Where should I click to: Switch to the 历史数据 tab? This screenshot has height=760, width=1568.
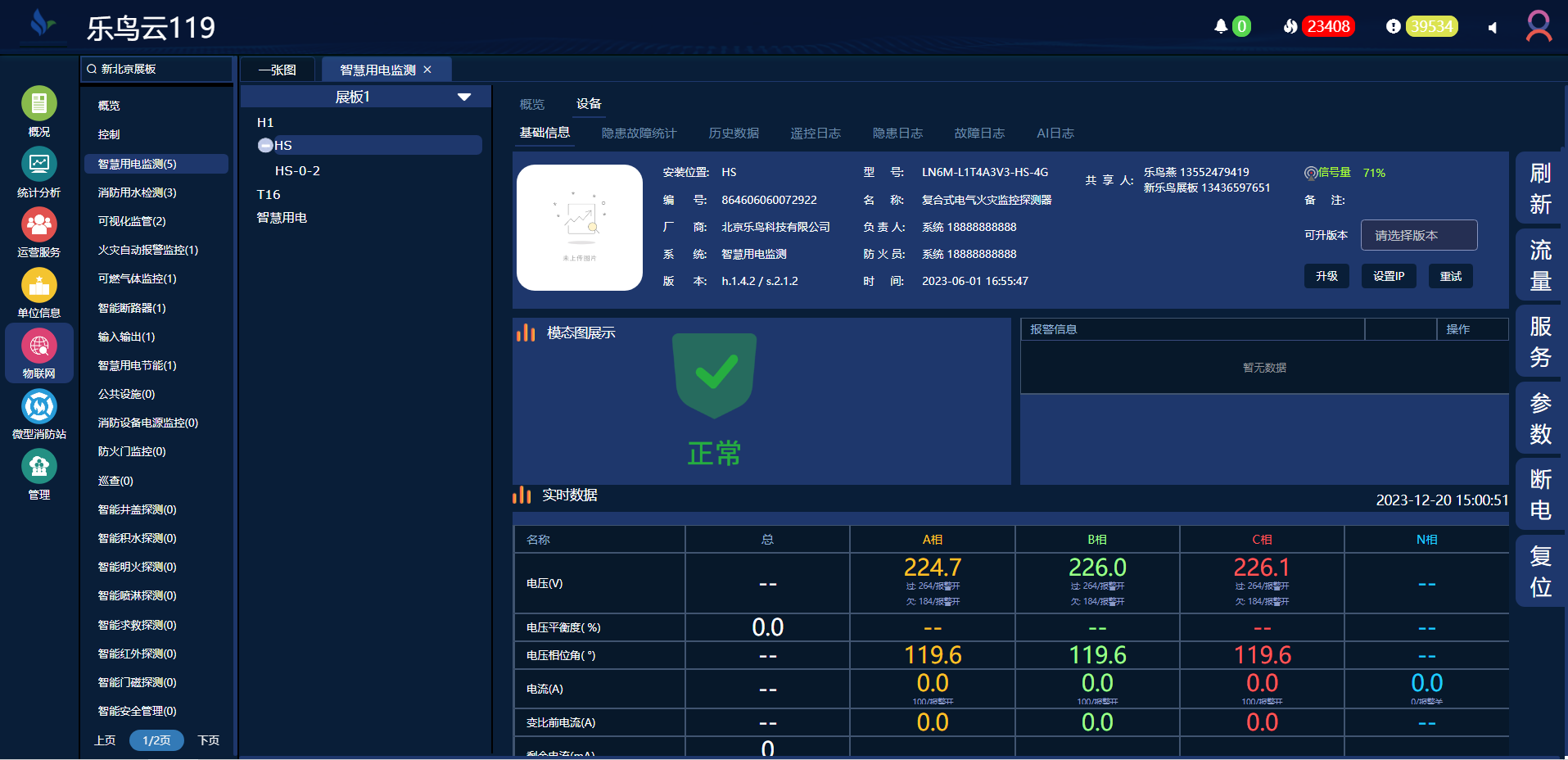click(733, 133)
